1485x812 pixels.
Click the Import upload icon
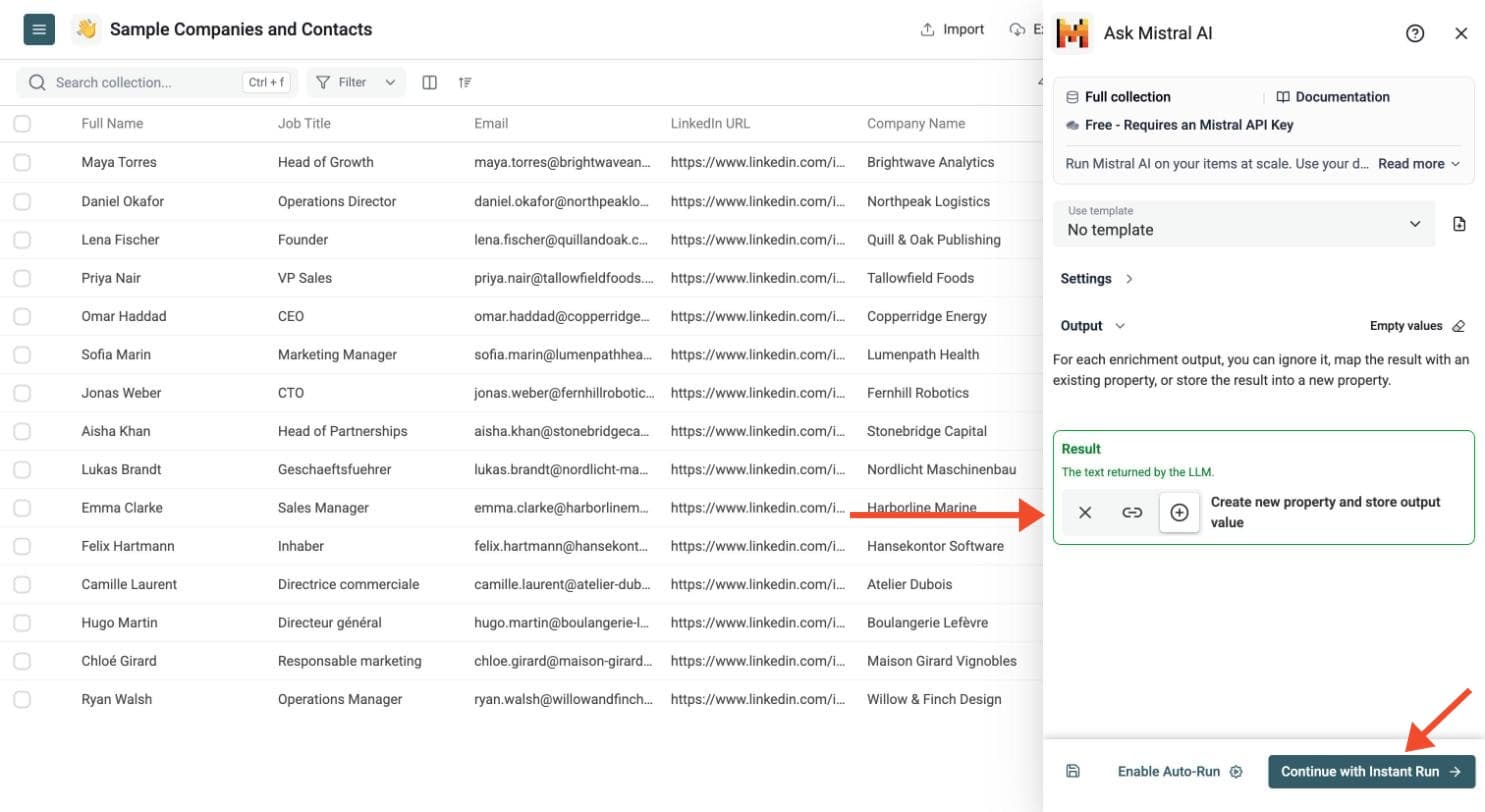927,29
